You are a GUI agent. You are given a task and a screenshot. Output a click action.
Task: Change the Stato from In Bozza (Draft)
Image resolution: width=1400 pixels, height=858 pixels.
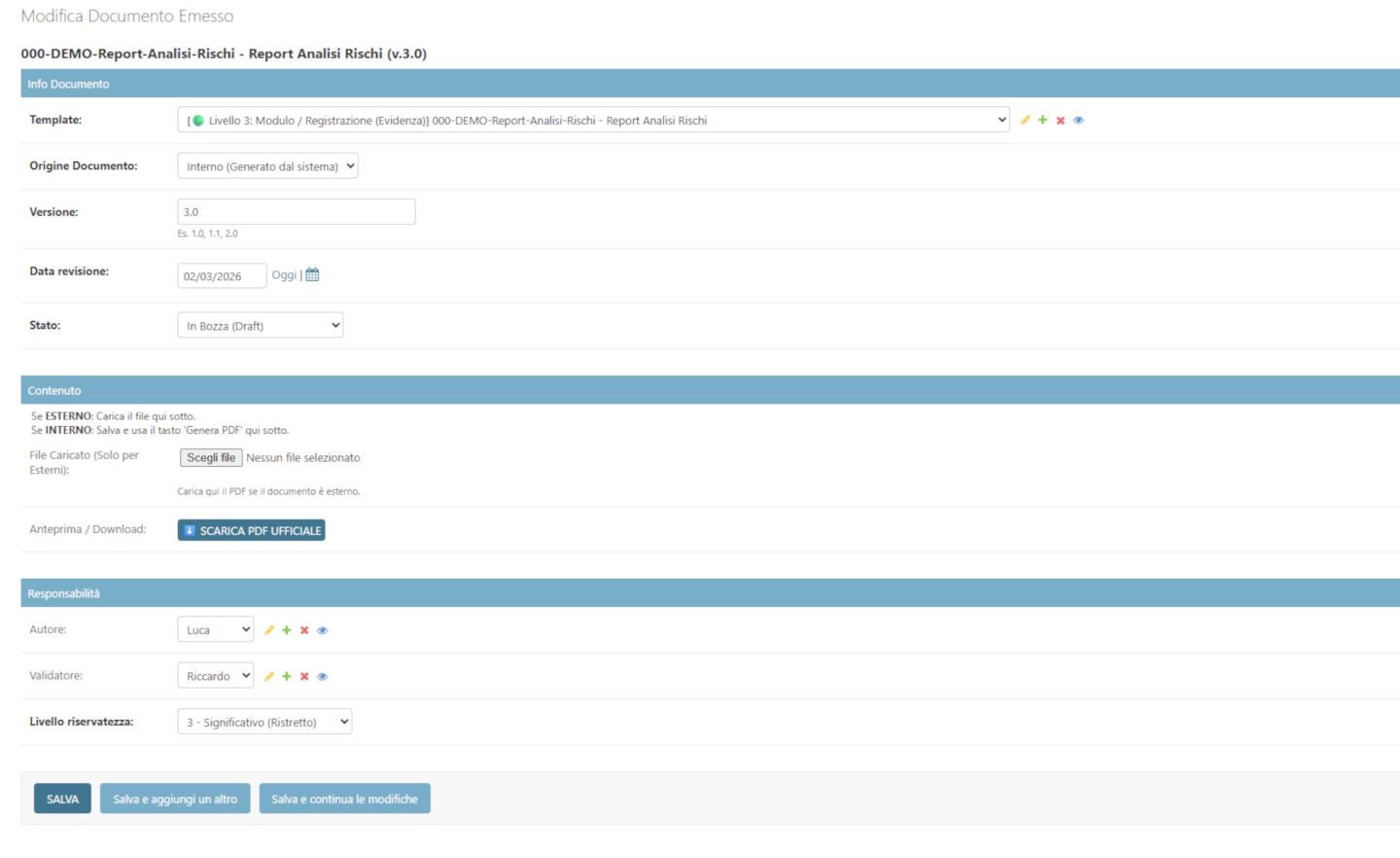tap(260, 325)
